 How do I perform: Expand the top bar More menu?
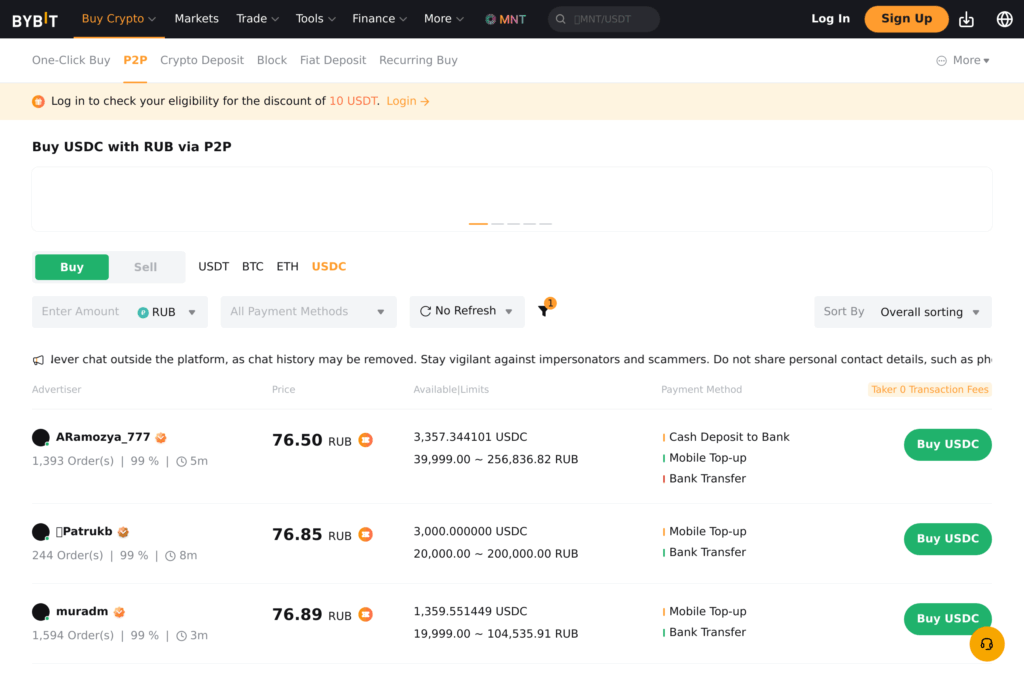(x=443, y=19)
